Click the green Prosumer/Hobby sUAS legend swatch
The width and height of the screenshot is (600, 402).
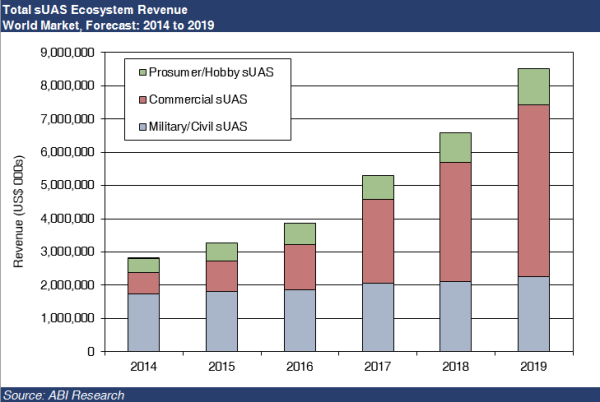point(143,72)
